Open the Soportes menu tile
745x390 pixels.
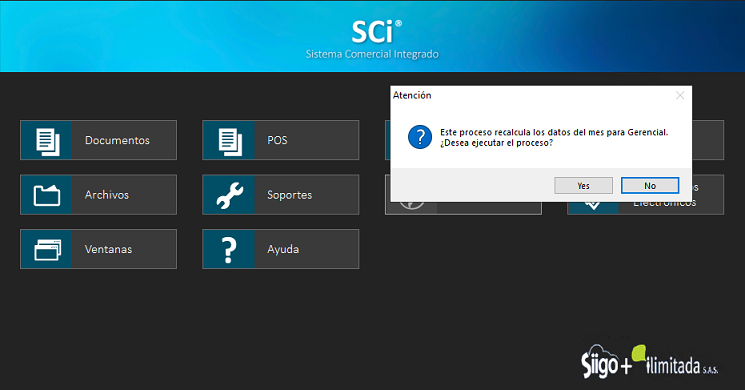tap(281, 195)
